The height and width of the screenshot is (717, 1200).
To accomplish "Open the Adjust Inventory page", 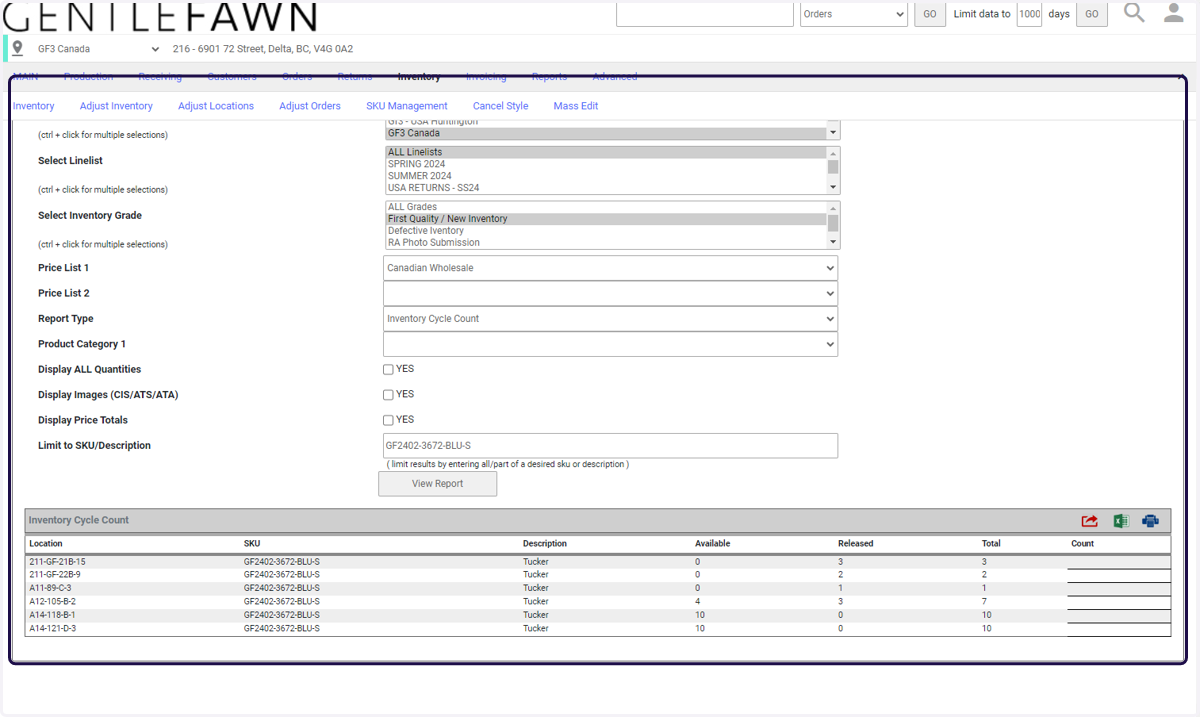I will click(x=116, y=106).
